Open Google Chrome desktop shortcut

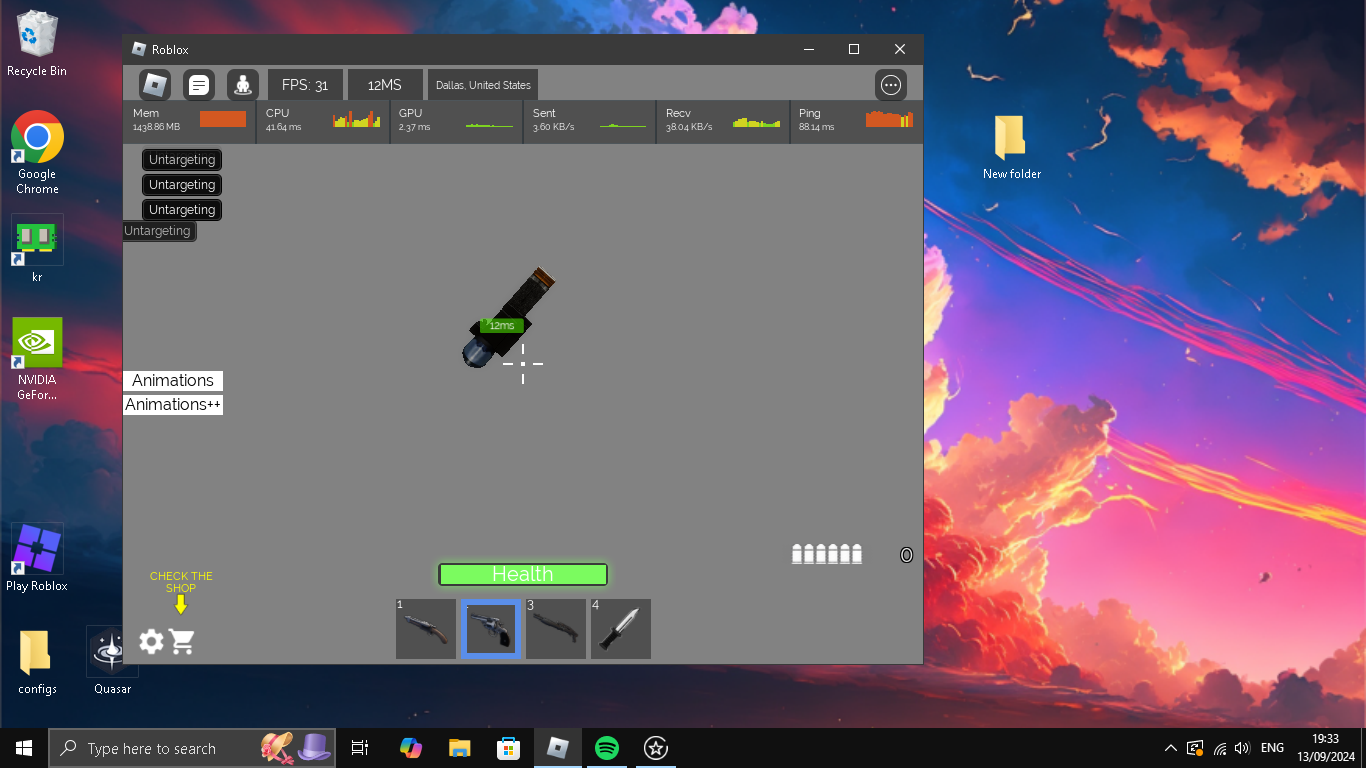[37, 152]
